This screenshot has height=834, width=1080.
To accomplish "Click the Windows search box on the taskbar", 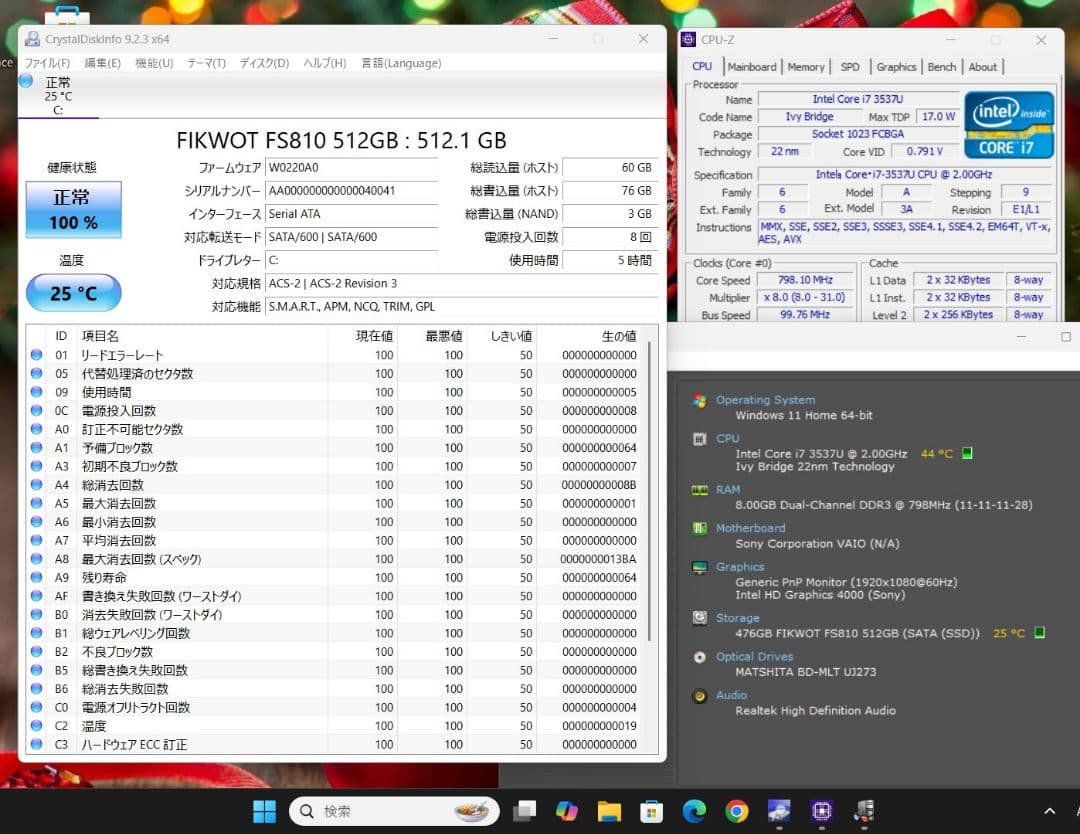I will tap(395, 811).
